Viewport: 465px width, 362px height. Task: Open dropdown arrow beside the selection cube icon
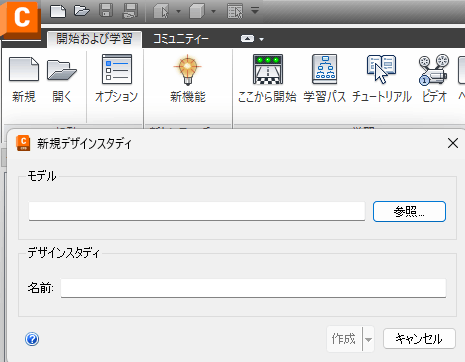(178, 11)
